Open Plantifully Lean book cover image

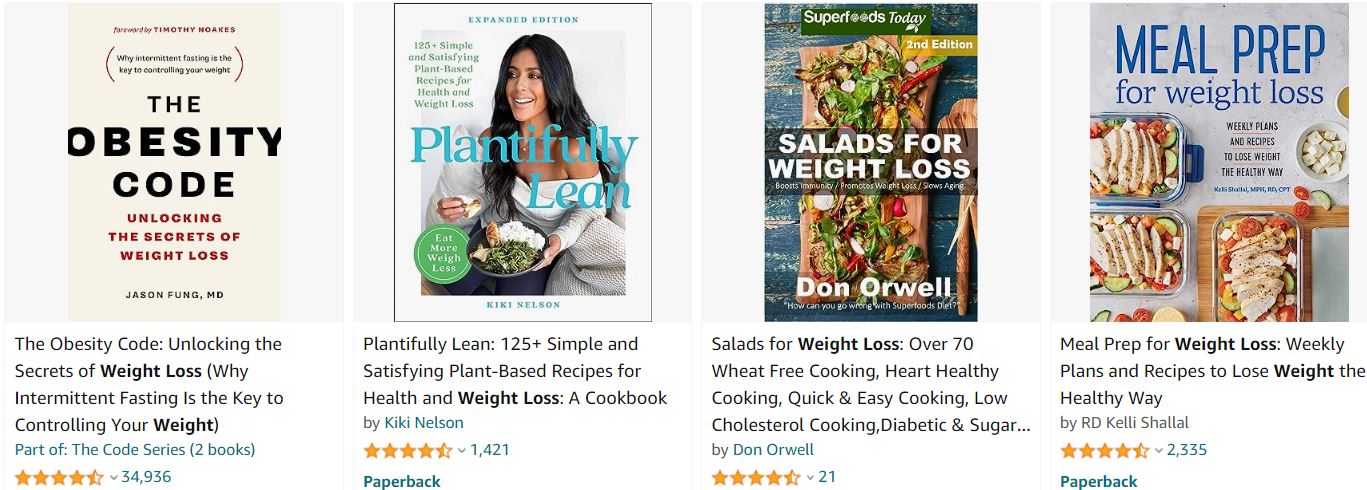(523, 162)
